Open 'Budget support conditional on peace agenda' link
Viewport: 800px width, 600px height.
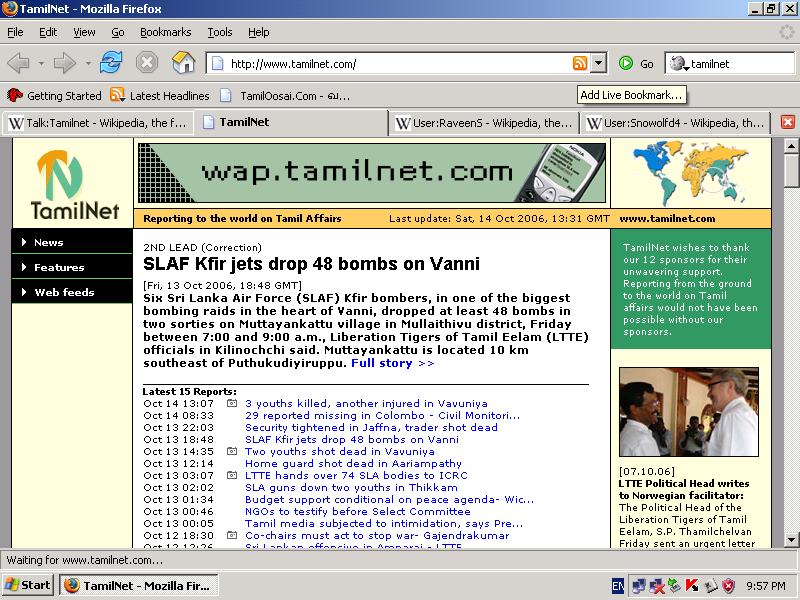[x=390, y=499]
